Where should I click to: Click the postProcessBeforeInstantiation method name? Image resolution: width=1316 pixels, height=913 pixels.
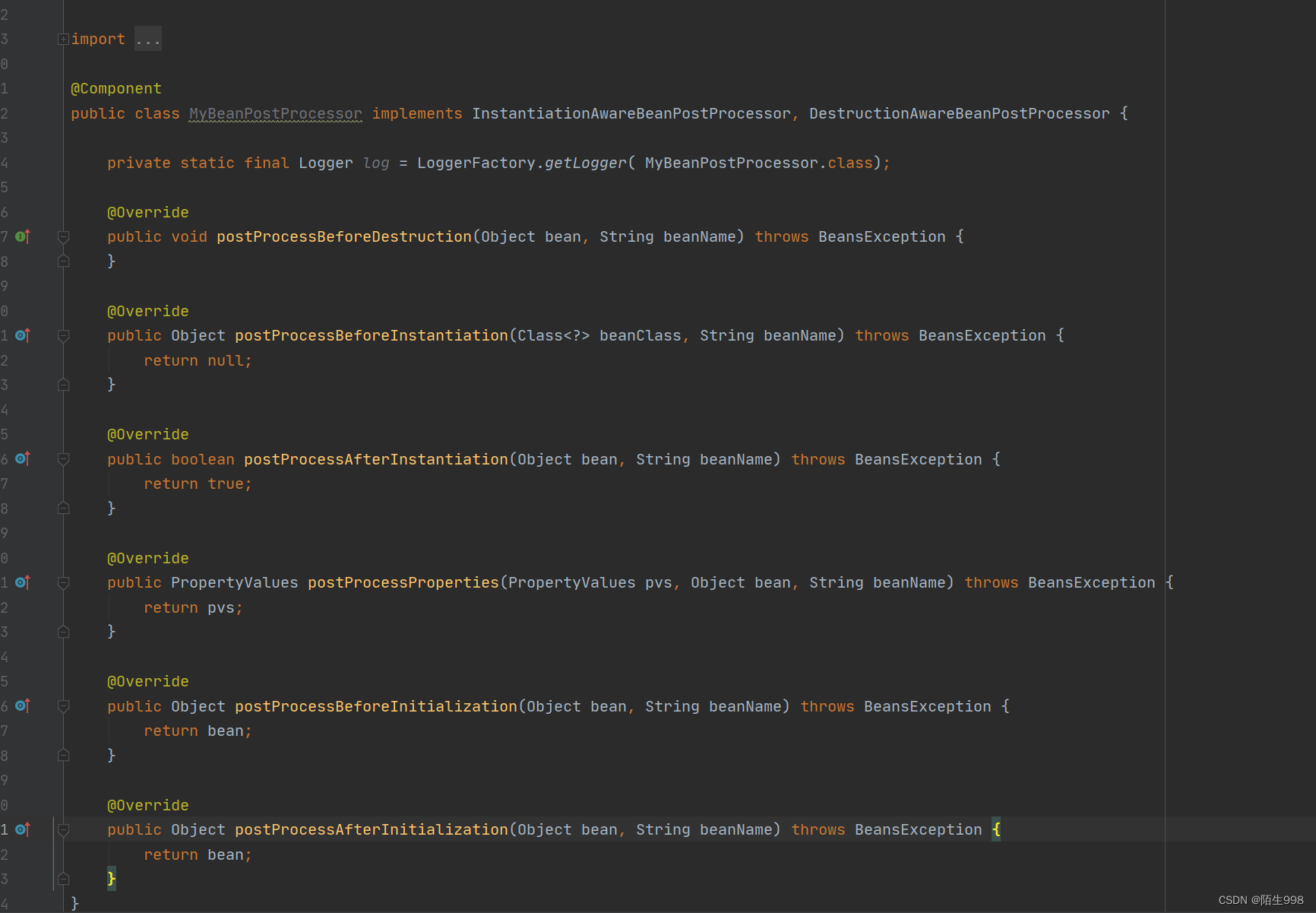[x=372, y=336]
